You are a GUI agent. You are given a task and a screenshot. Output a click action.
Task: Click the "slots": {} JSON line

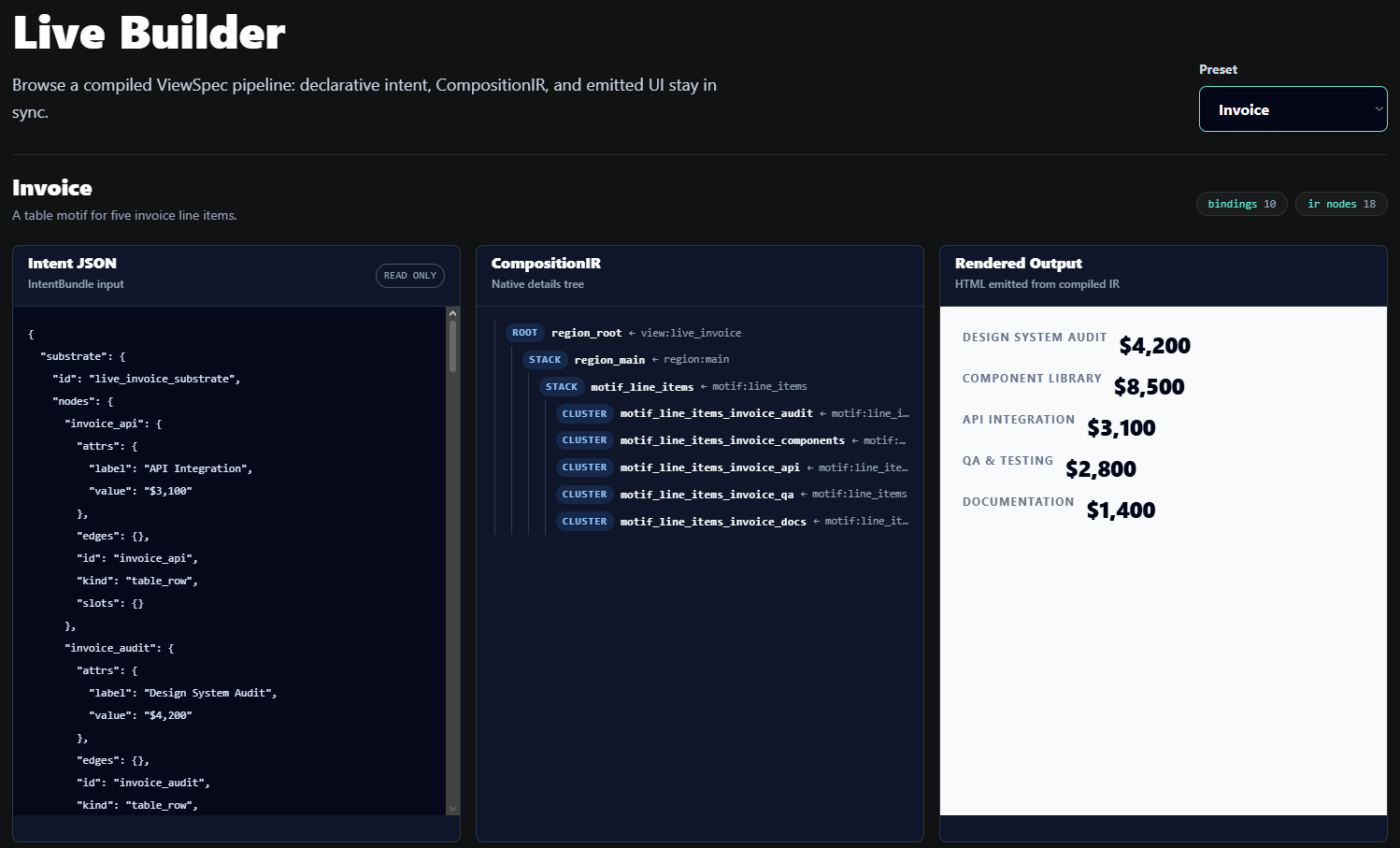pos(110,603)
